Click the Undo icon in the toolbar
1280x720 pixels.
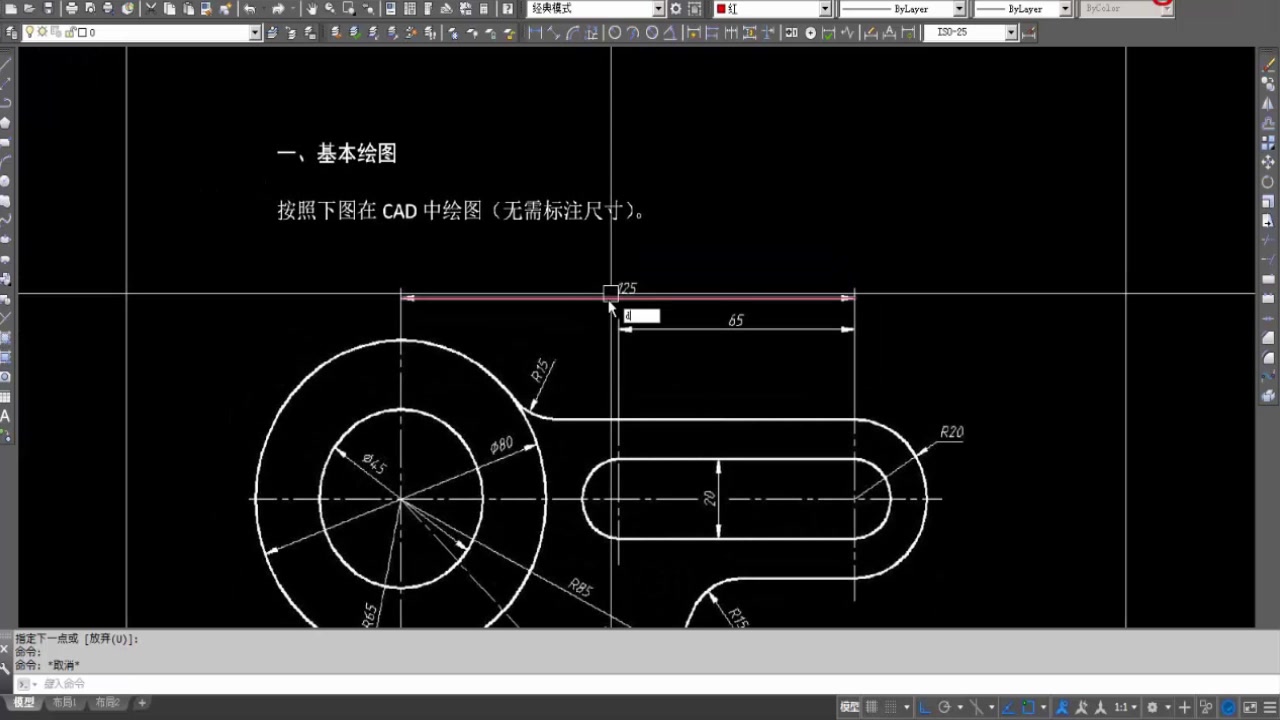point(251,8)
